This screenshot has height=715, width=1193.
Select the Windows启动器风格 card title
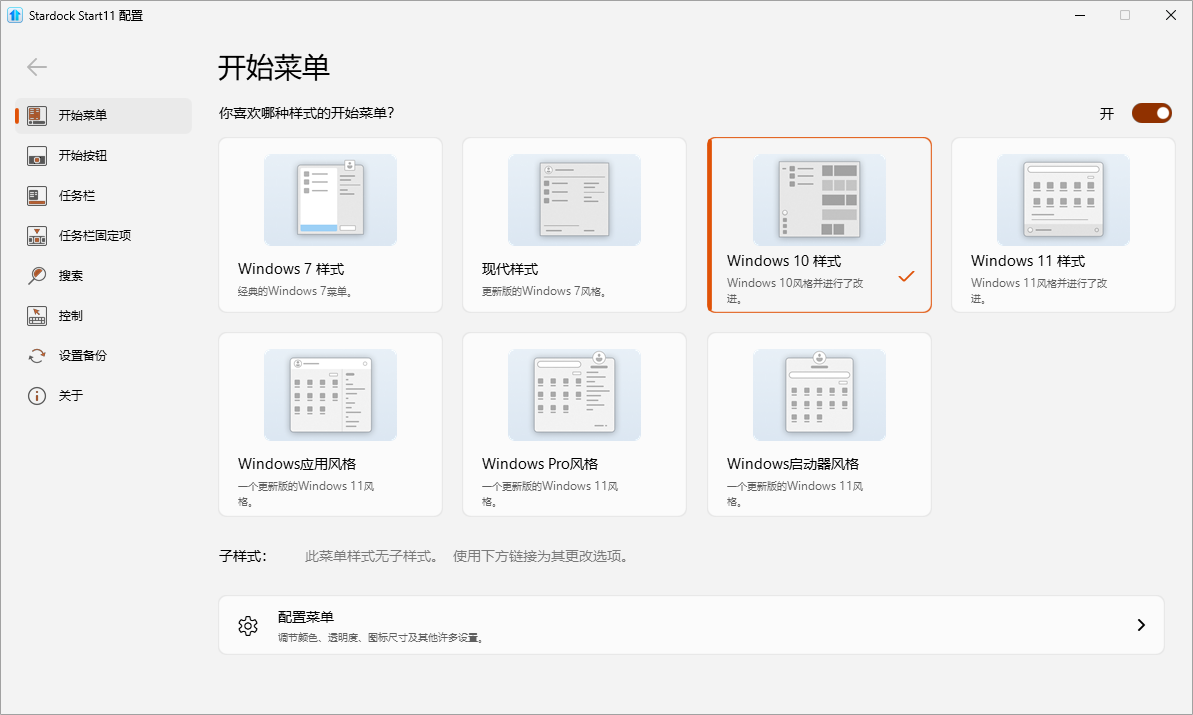pos(792,464)
